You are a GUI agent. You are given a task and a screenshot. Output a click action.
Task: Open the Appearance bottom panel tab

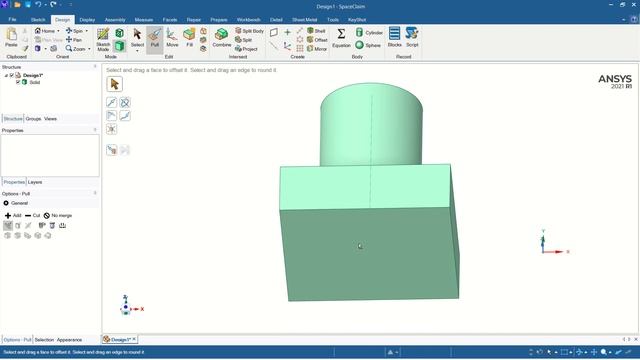point(69,340)
